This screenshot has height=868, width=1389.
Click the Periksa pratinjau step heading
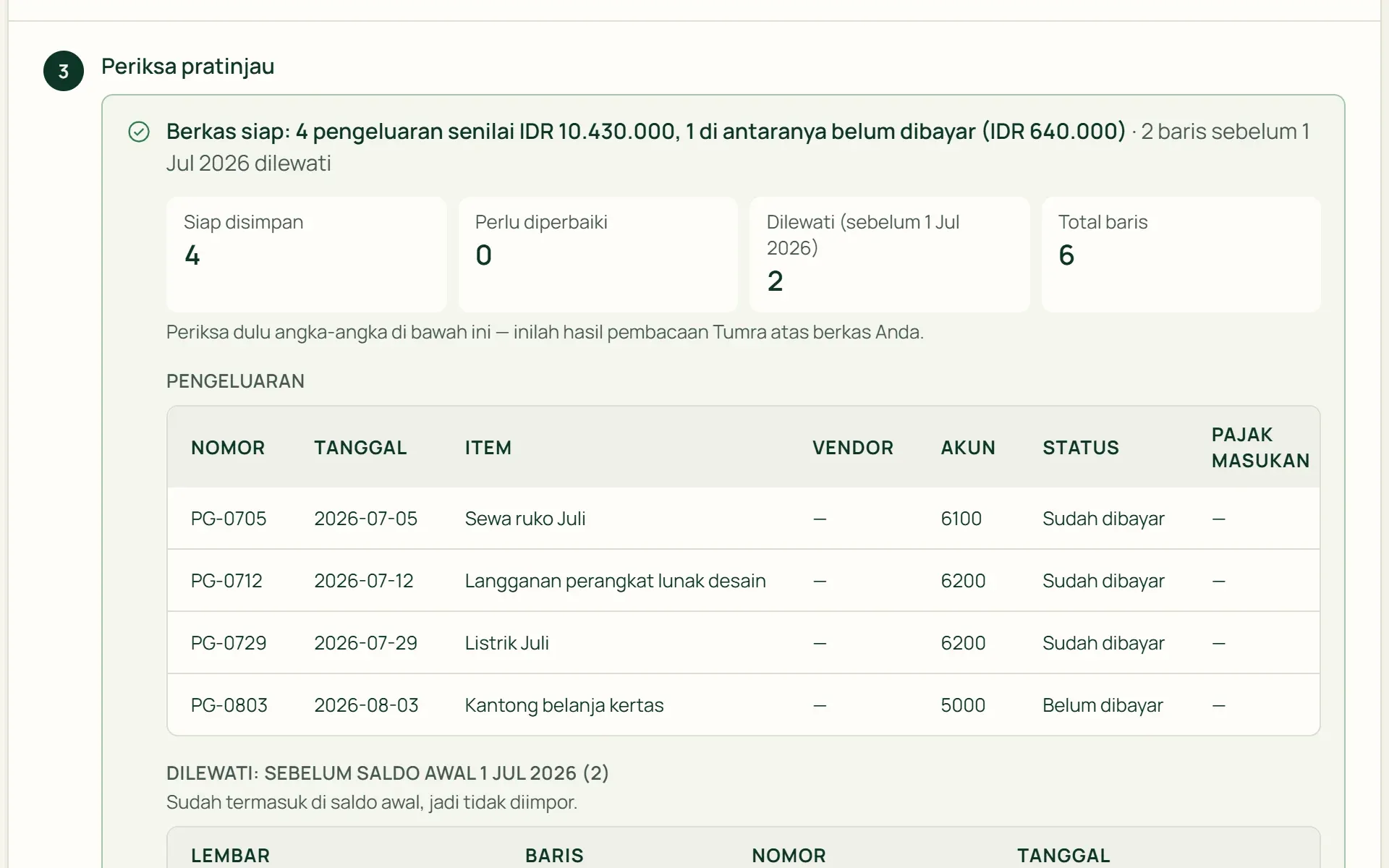click(187, 67)
